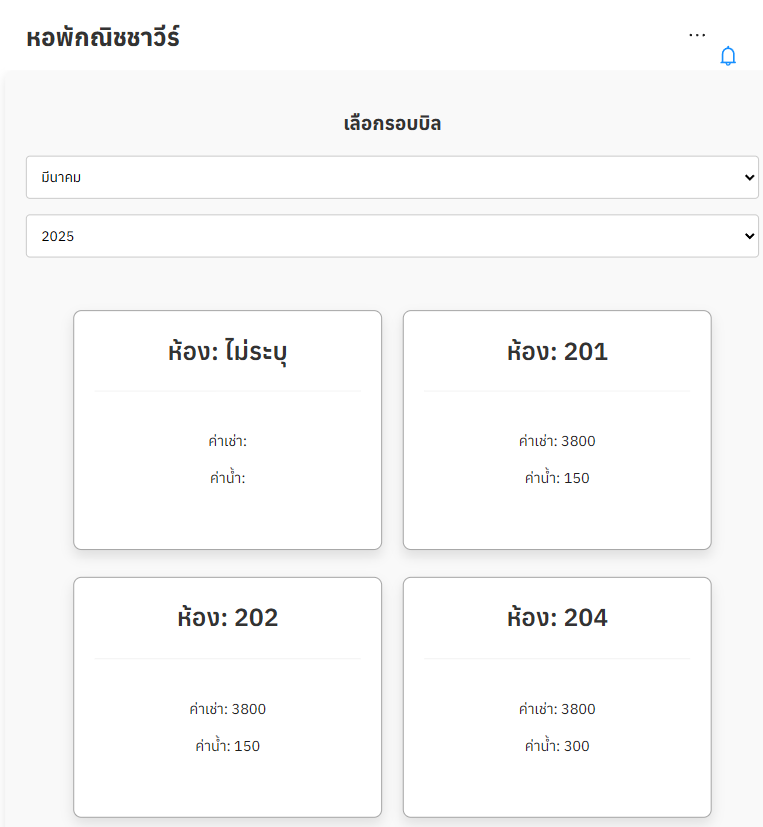Open the three-dot more options menu

pos(697,35)
